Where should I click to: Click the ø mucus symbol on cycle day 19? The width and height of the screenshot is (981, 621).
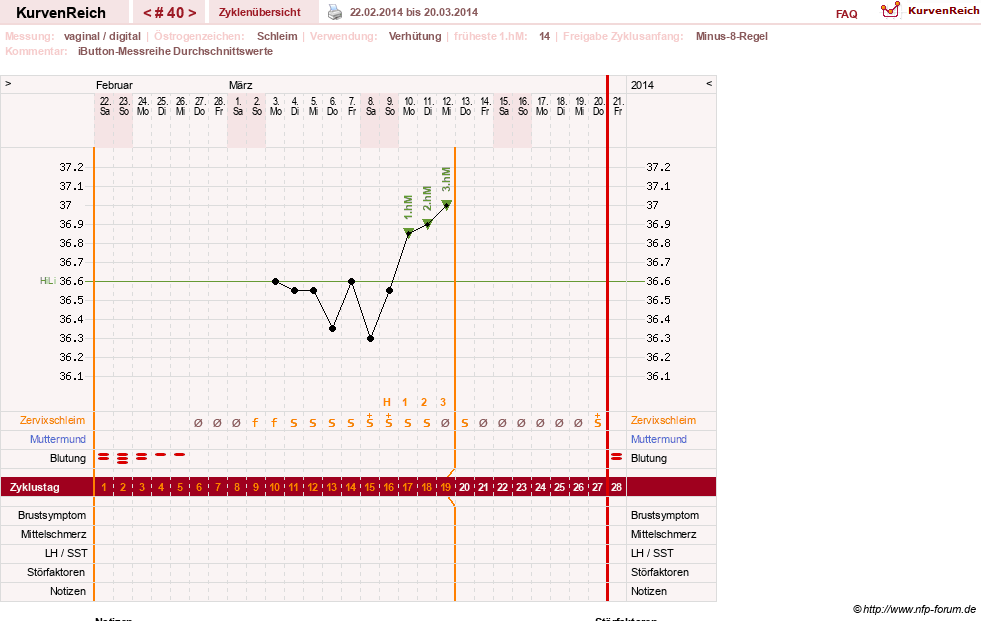(445, 423)
